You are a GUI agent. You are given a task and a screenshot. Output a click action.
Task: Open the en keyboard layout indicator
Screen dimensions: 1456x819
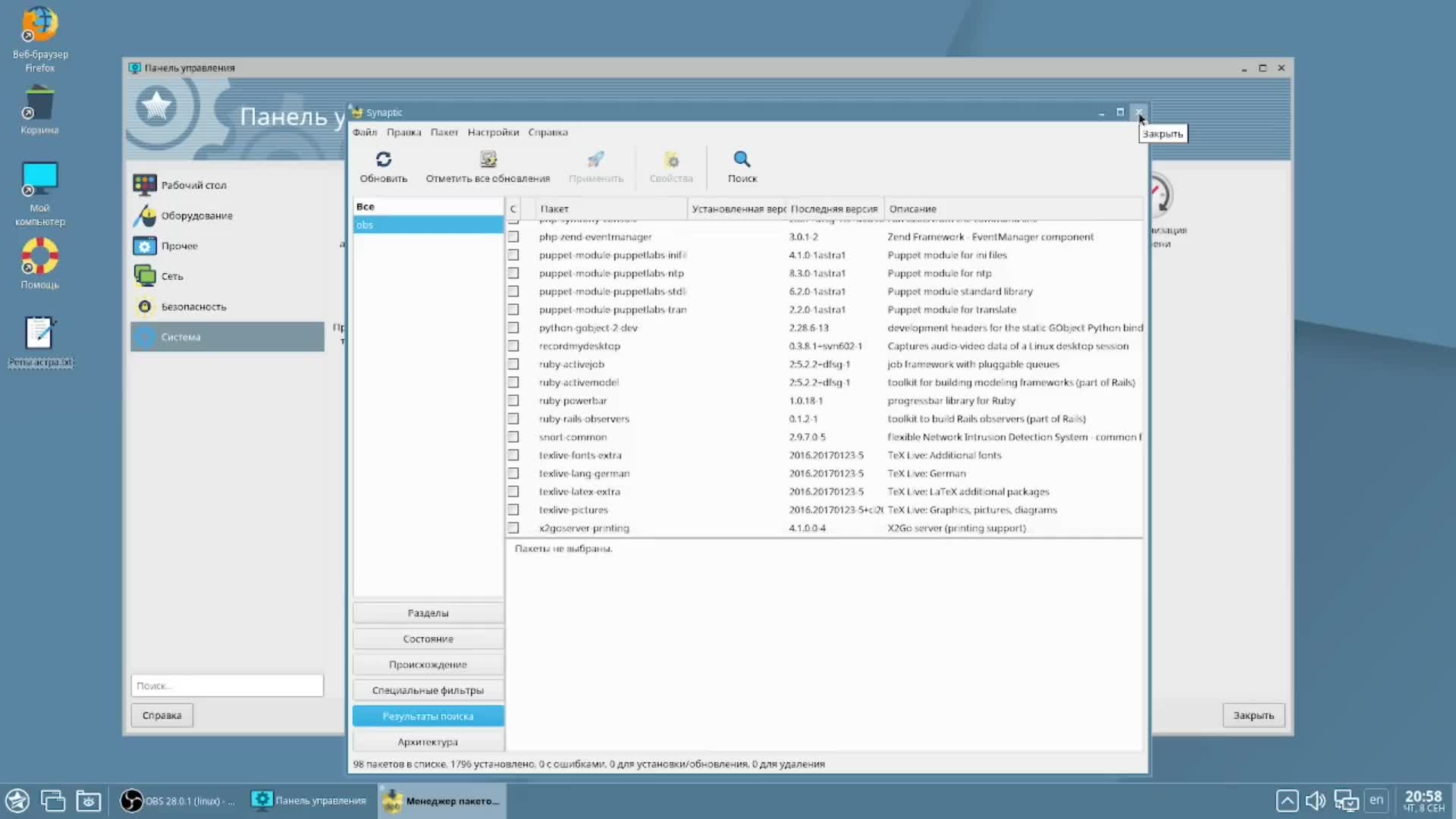[x=1376, y=800]
